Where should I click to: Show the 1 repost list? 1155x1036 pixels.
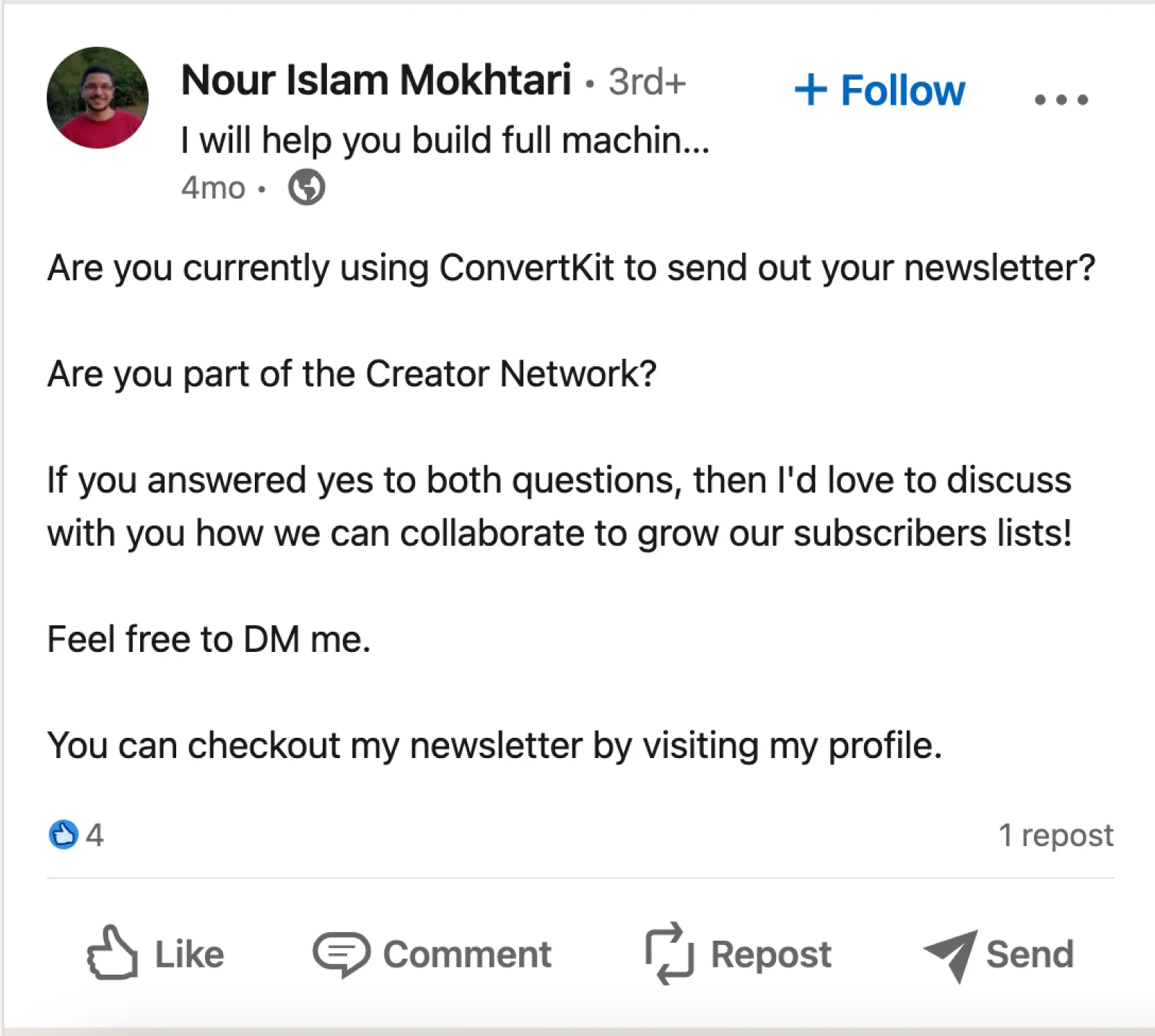tap(1055, 835)
